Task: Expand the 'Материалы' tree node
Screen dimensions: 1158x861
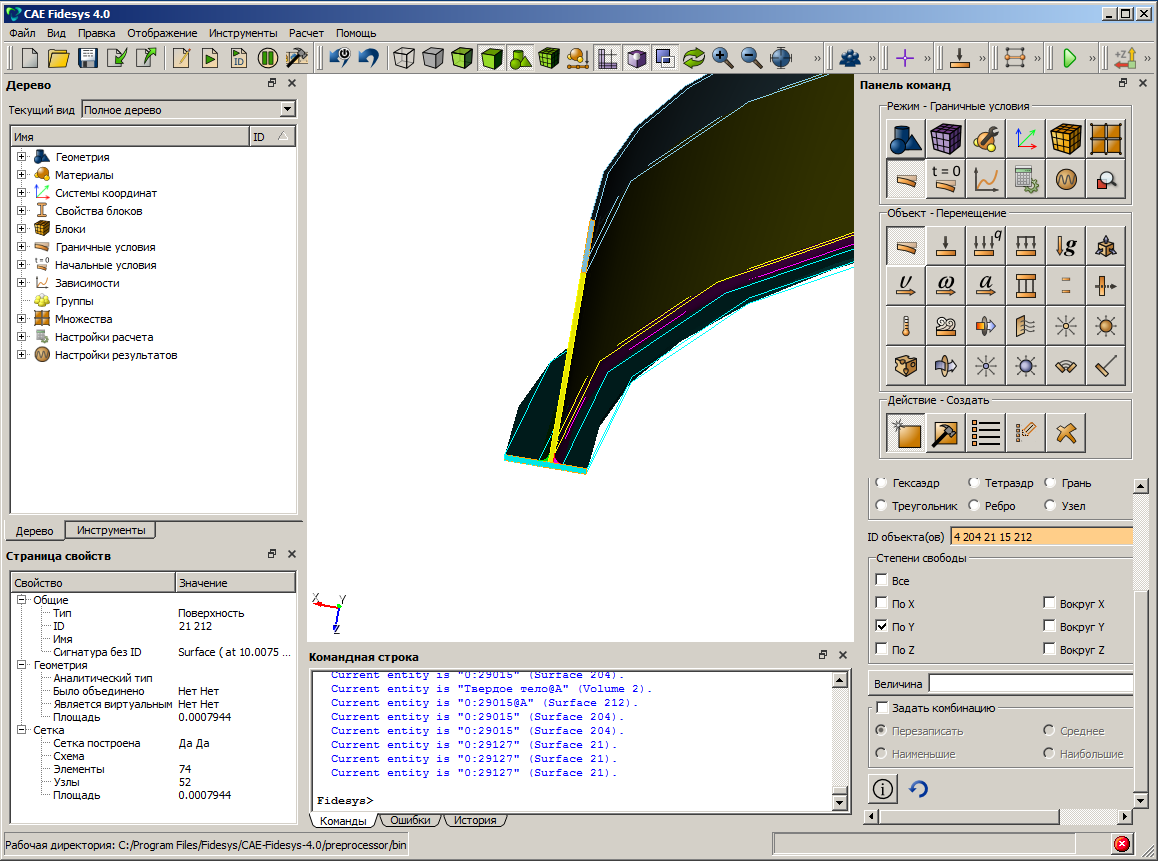Action: click(21, 174)
